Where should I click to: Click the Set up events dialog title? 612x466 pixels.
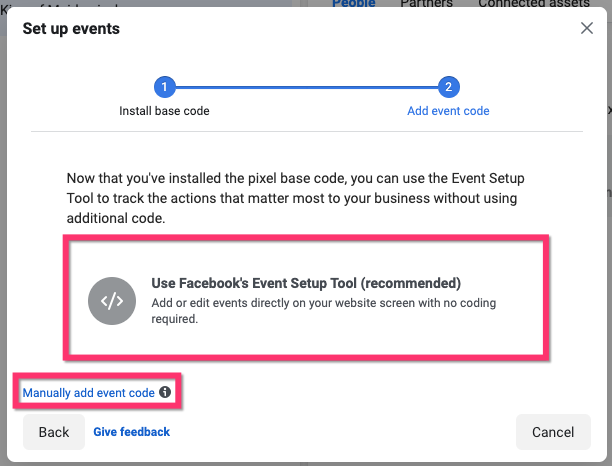pyautogui.click(x=71, y=28)
